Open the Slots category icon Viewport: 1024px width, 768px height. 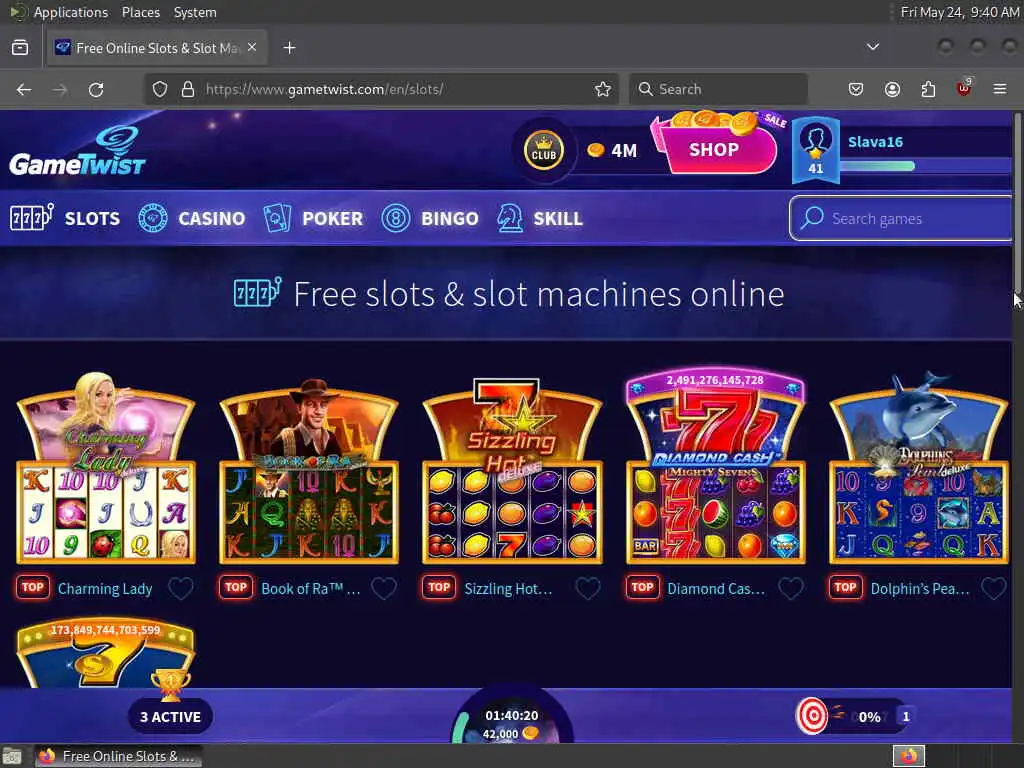(31, 217)
